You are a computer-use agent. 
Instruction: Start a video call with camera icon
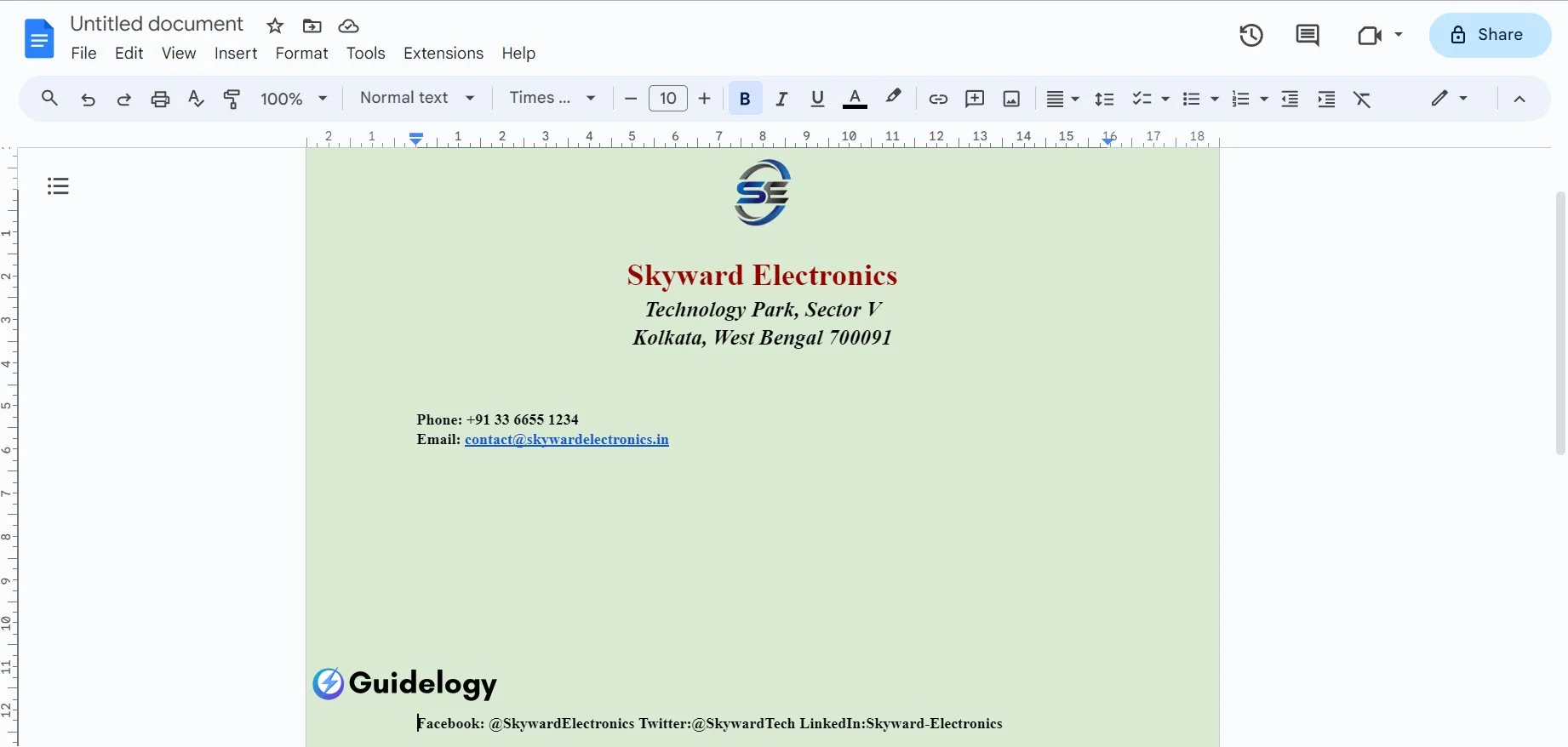1369,35
